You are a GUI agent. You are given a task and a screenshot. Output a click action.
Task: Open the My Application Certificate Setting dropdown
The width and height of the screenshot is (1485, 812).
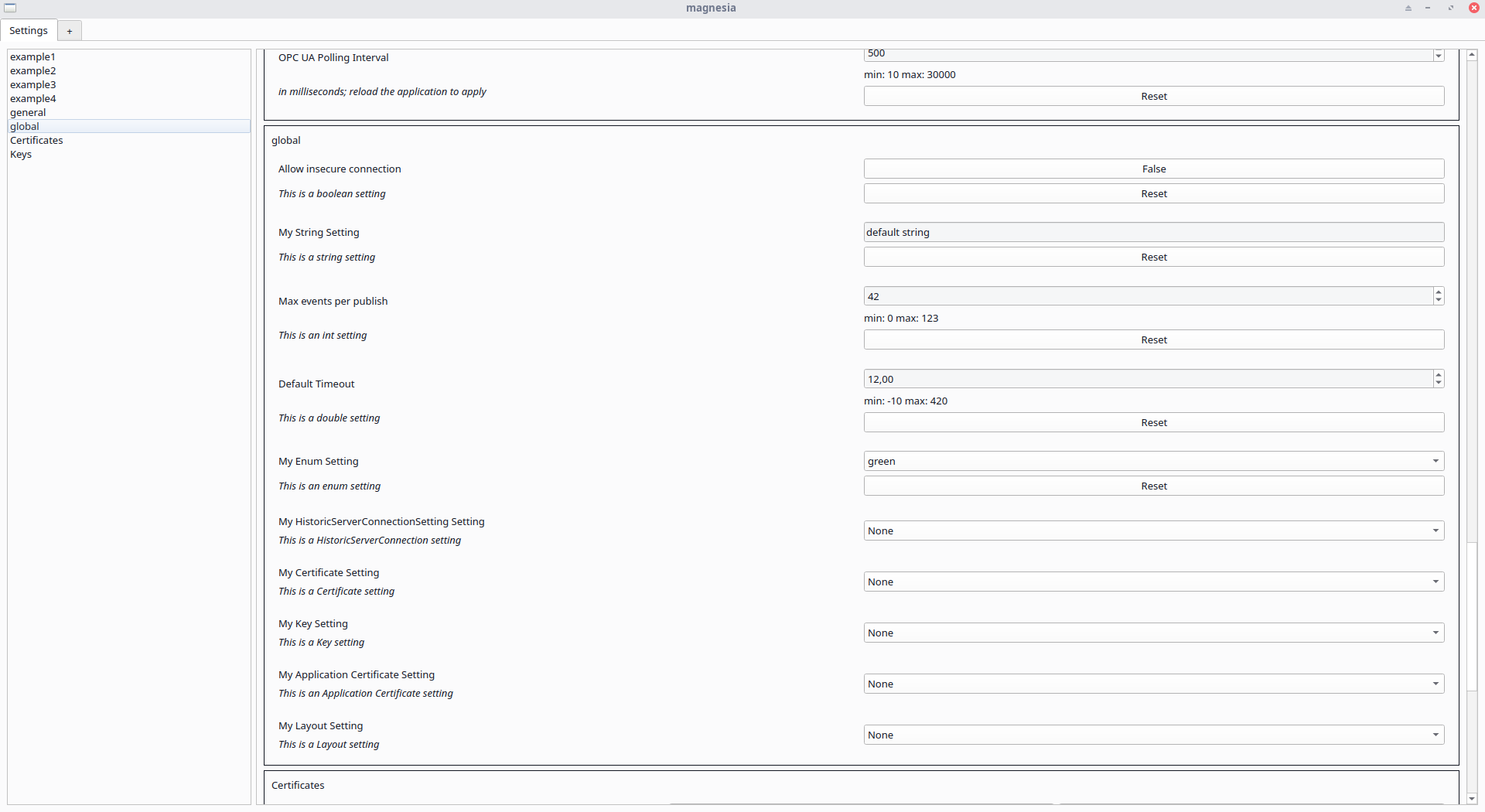click(1153, 684)
